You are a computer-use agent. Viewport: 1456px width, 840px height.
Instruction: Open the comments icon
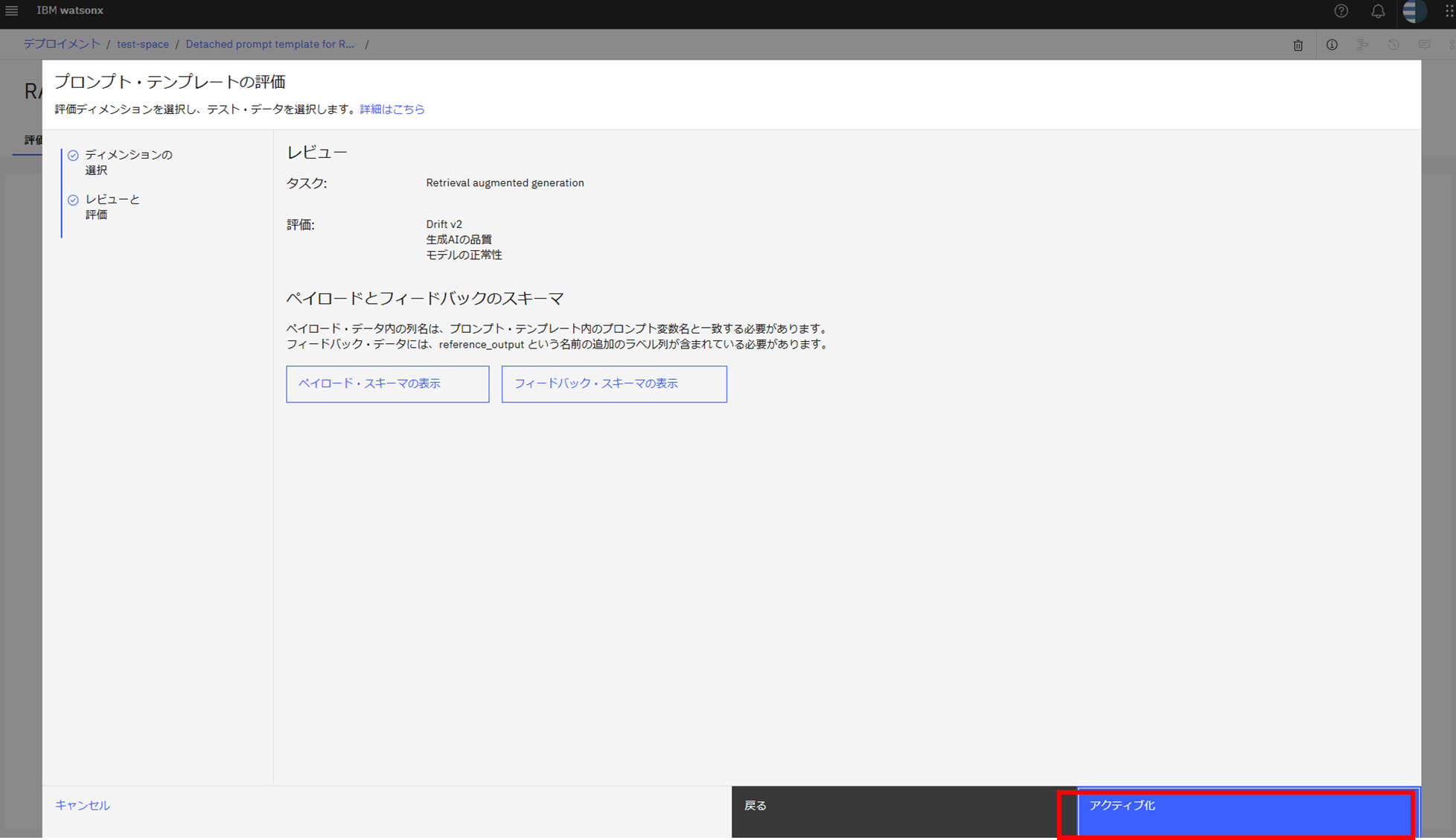(x=1424, y=45)
